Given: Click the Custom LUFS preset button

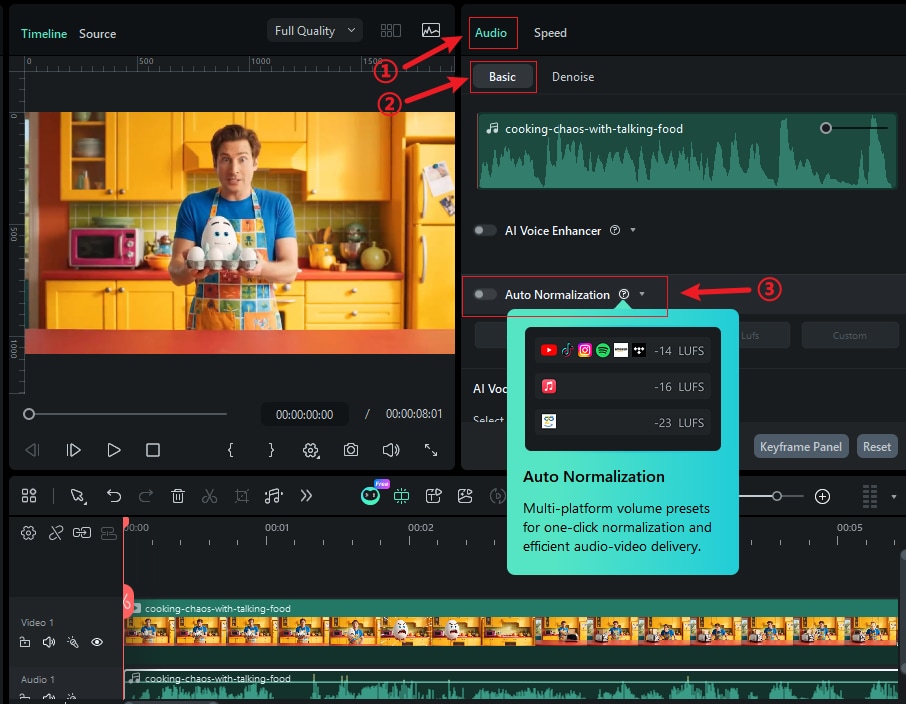Looking at the screenshot, I should (849, 335).
